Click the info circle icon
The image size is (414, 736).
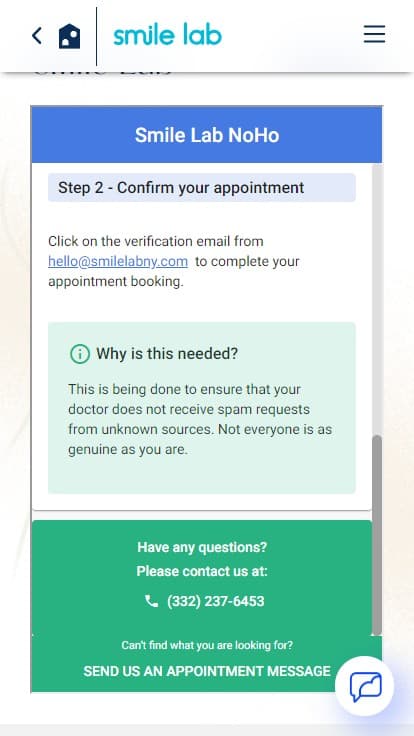(80, 353)
